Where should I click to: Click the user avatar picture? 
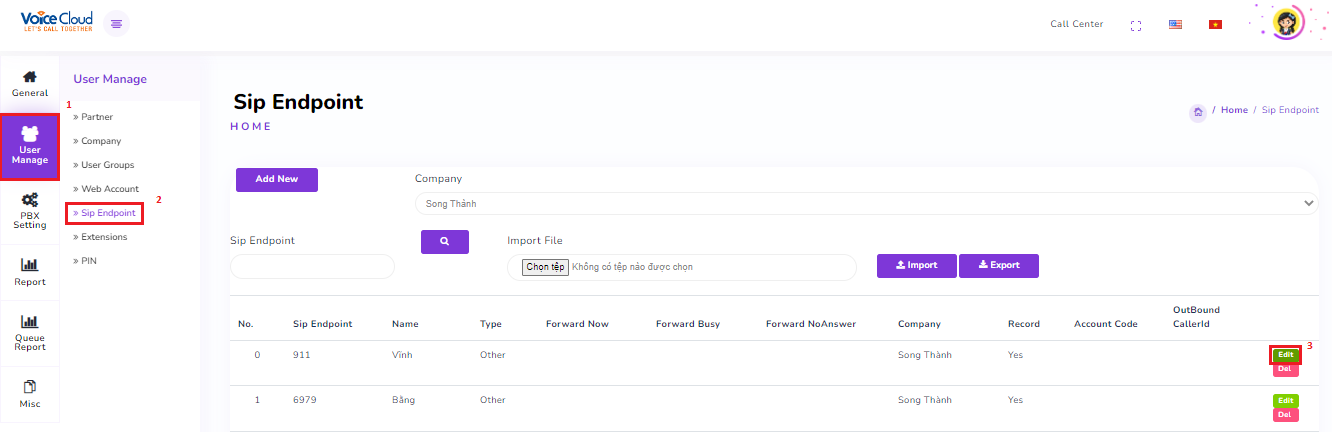point(1289,23)
